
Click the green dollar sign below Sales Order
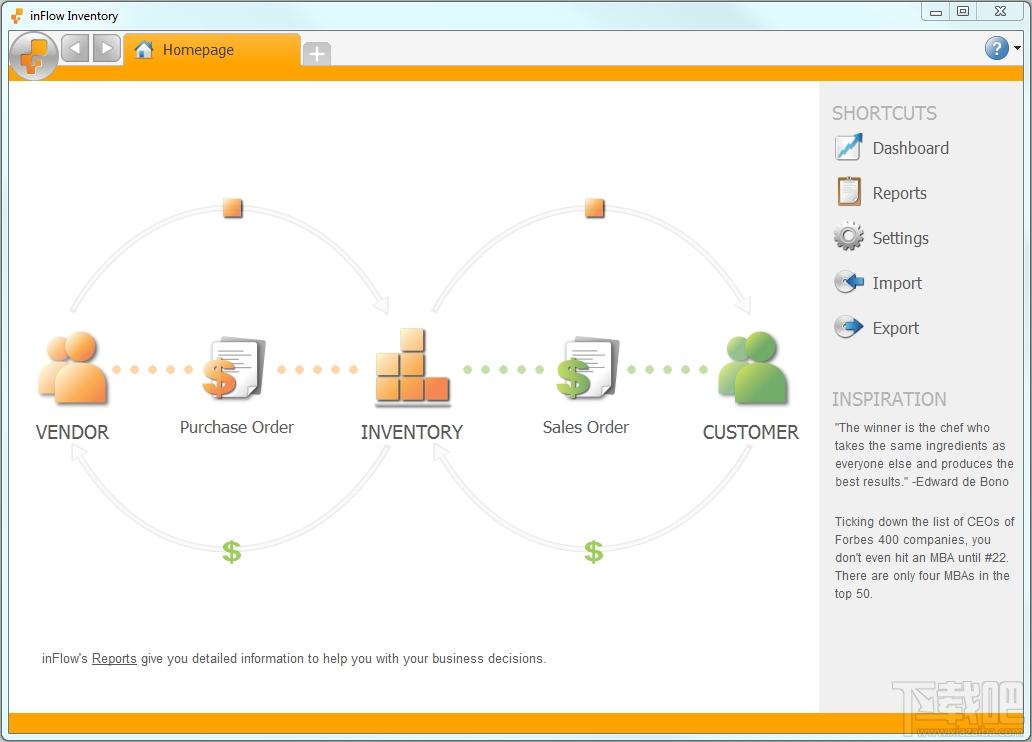(x=594, y=551)
